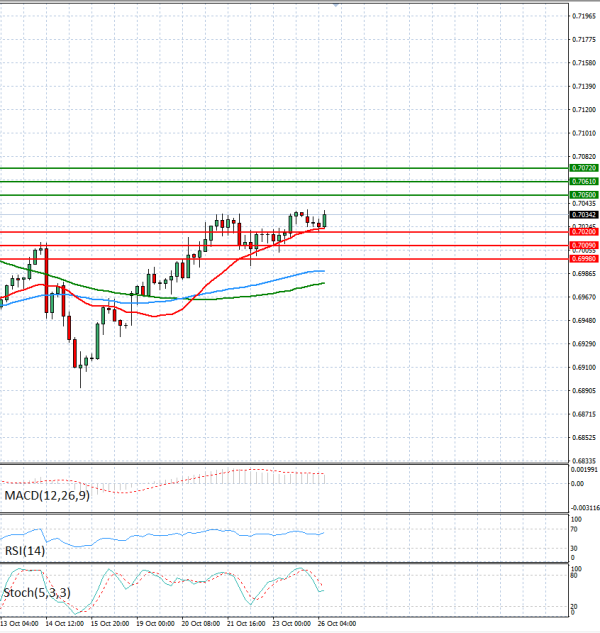Click the lowest candlestick near 0.68905
The width and height of the screenshot is (600, 633).
coord(80,369)
